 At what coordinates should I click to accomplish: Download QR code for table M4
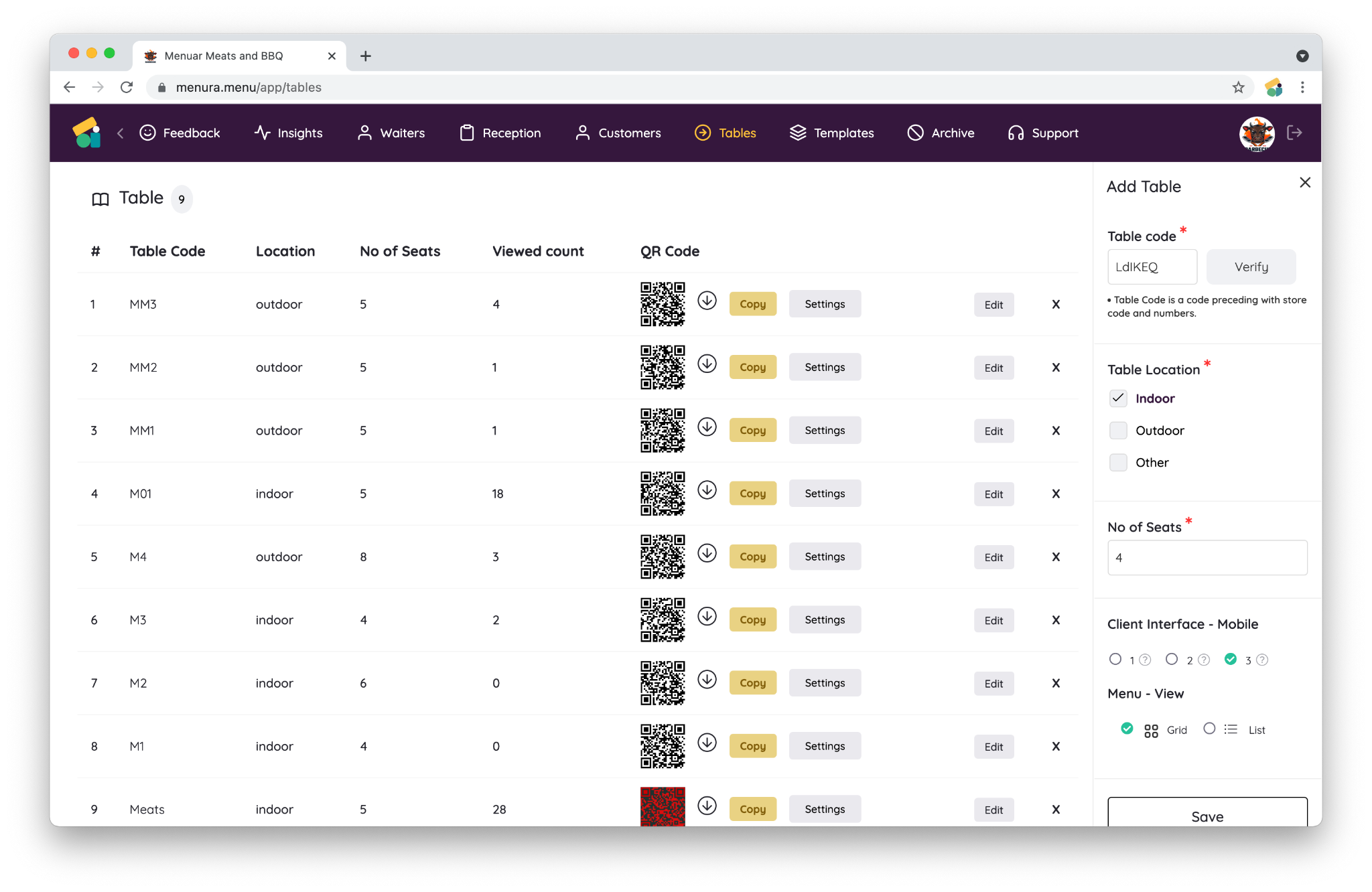point(707,553)
